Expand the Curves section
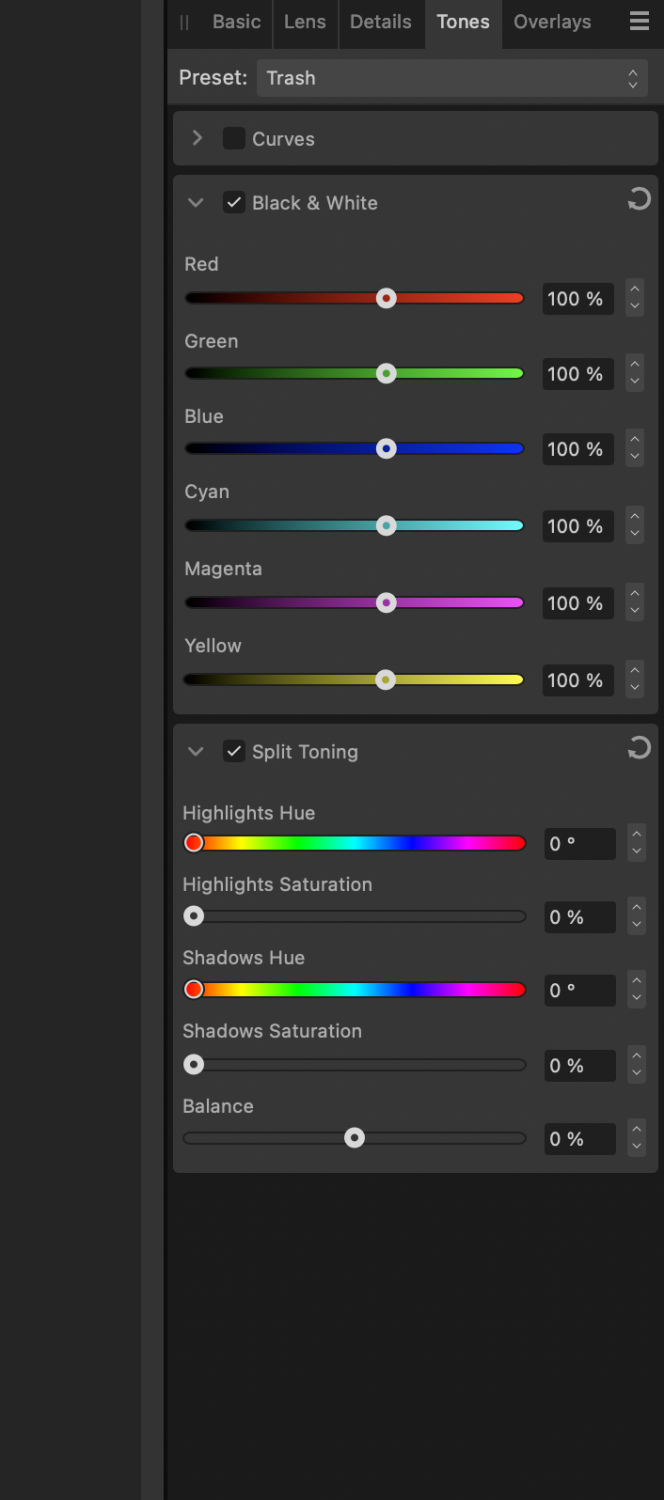Viewport: 664px width, 1500px height. coord(197,139)
